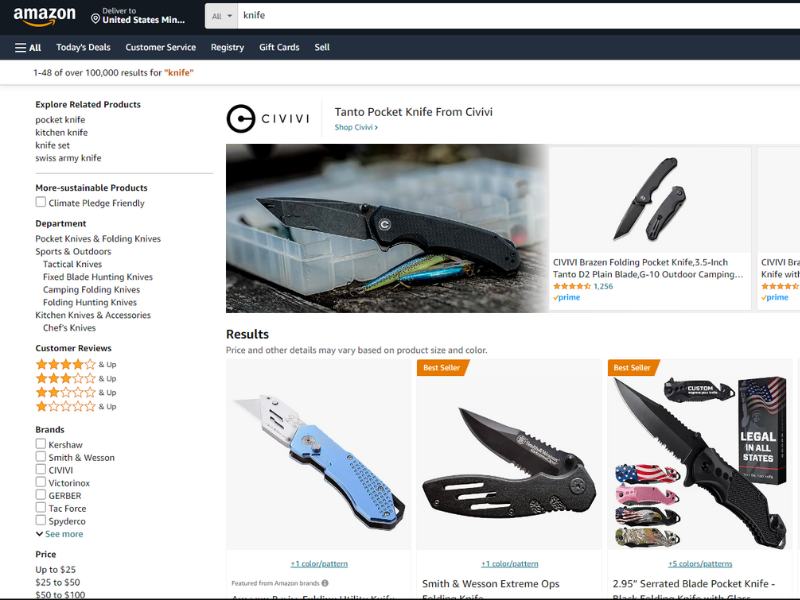800x600 pixels.
Task: Open the All departments search dropdown
Action: [221, 16]
